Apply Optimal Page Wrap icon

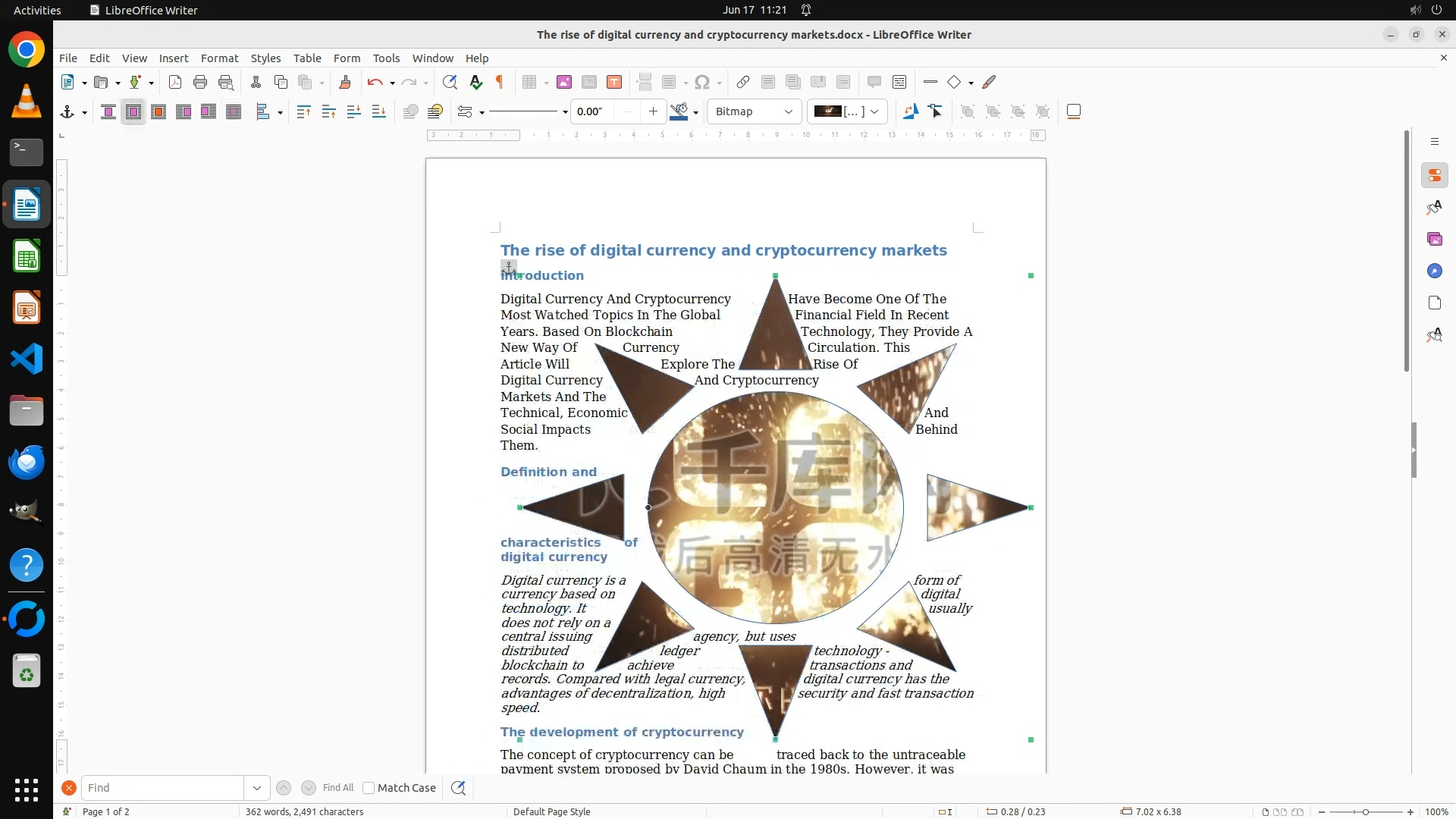click(158, 111)
